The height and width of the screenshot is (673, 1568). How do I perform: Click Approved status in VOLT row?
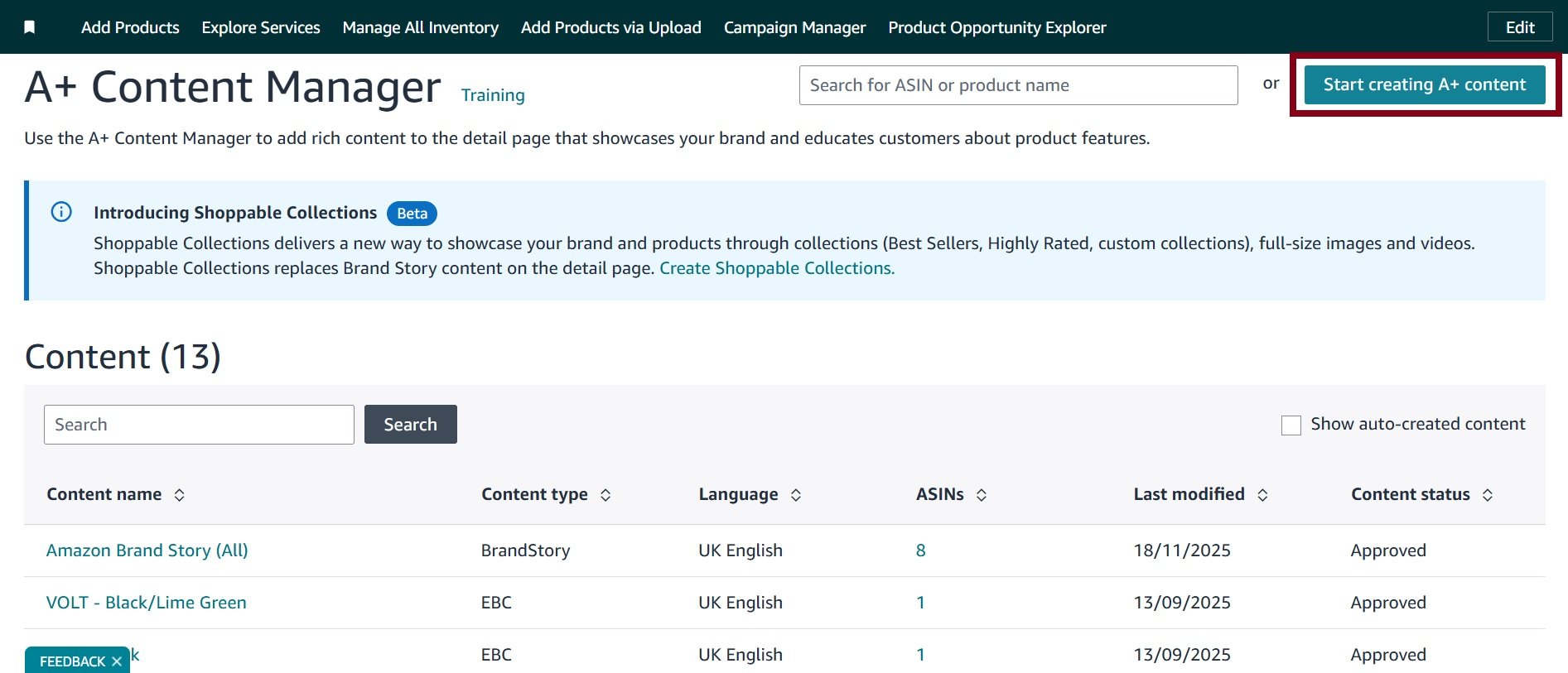[1388, 603]
